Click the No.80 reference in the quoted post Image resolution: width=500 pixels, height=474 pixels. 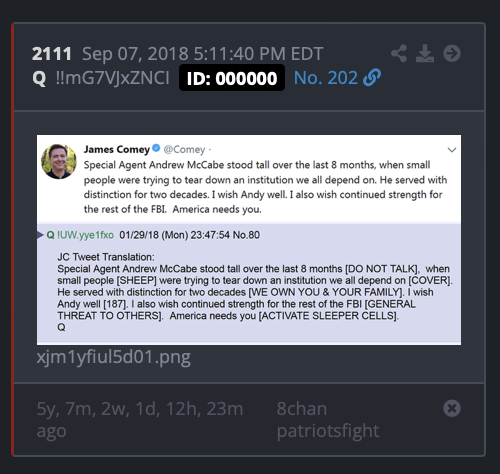[246, 235]
